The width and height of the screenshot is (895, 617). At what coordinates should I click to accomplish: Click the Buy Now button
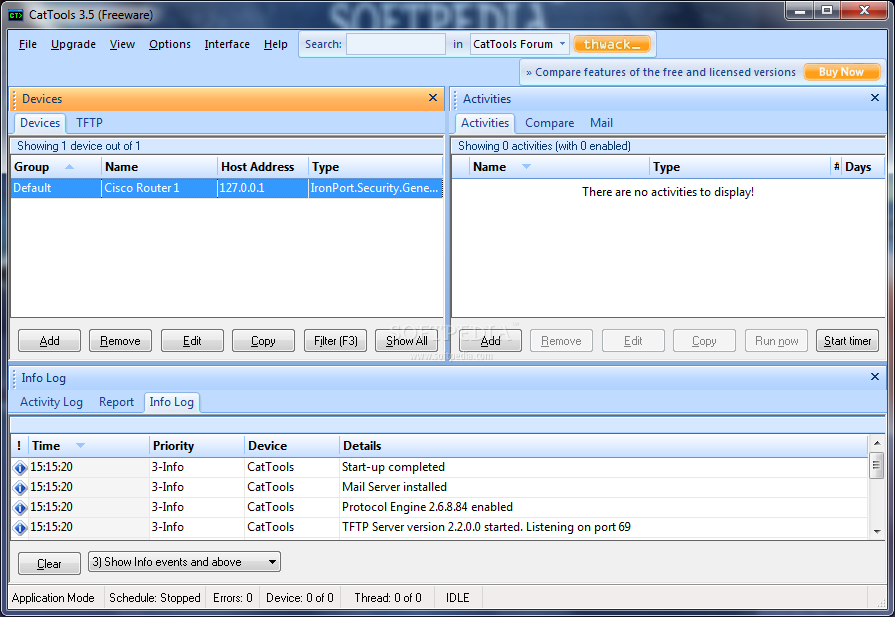[841, 72]
